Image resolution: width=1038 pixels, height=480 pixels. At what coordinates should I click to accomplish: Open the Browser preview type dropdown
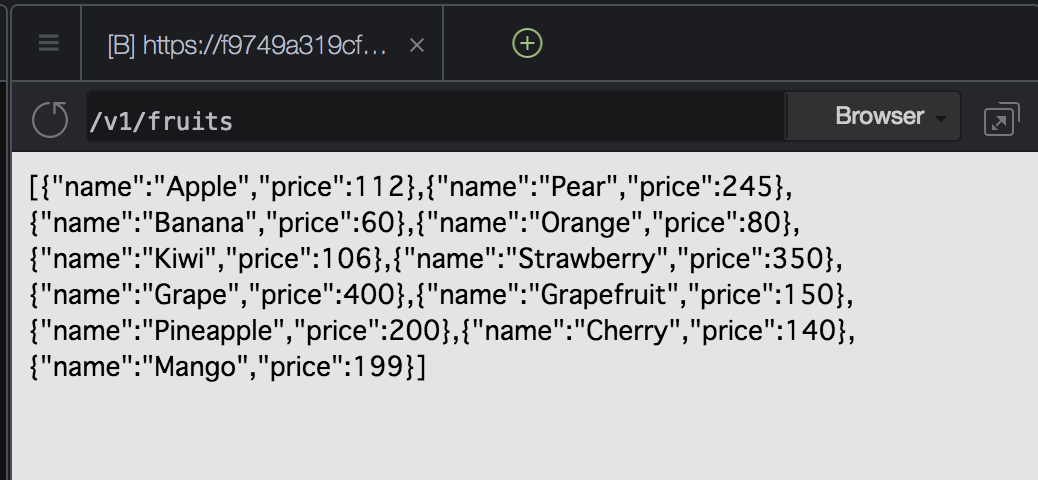coord(873,117)
